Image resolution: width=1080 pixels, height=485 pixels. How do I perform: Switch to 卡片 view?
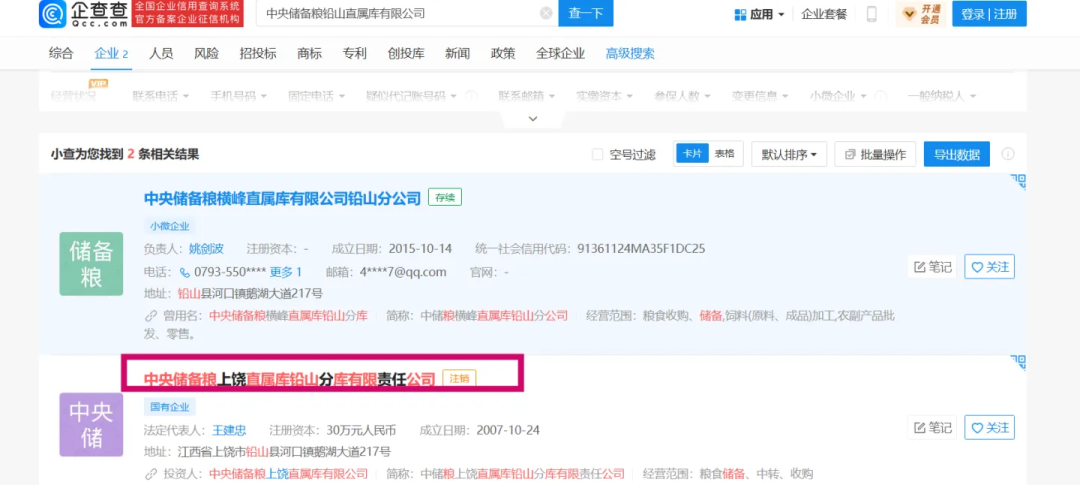692,154
